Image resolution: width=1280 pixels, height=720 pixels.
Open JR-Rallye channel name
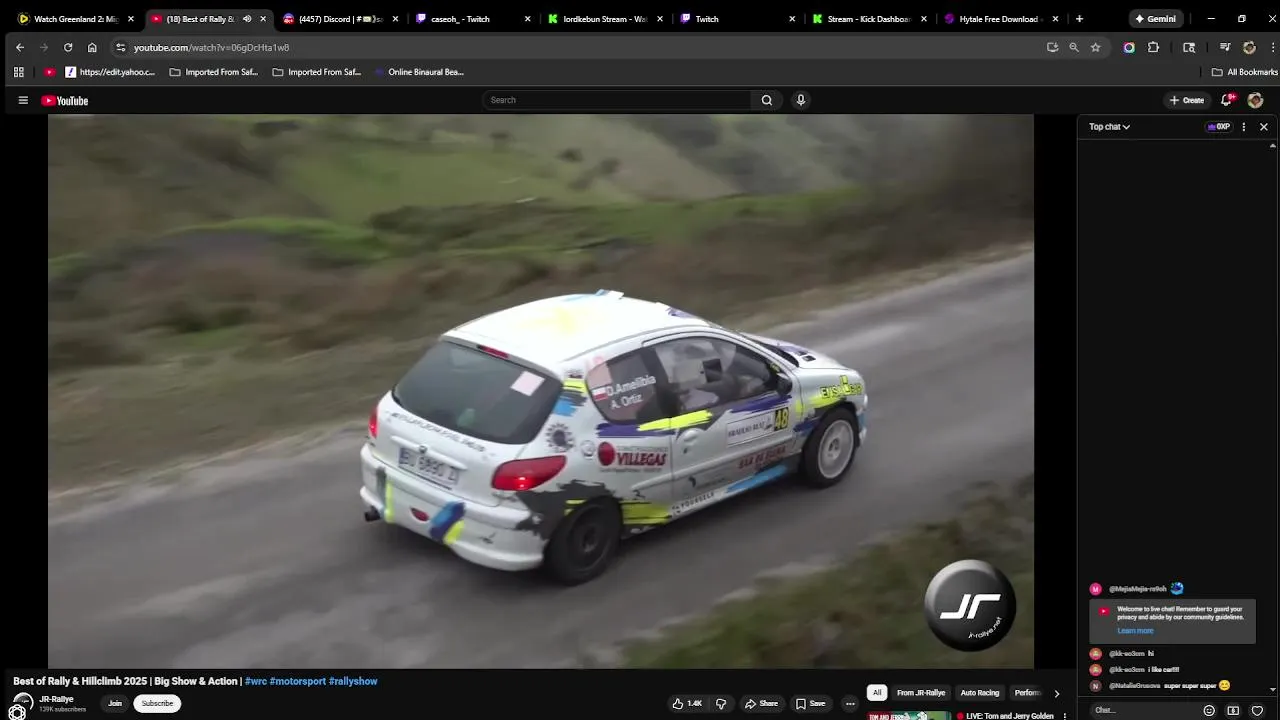point(57,699)
